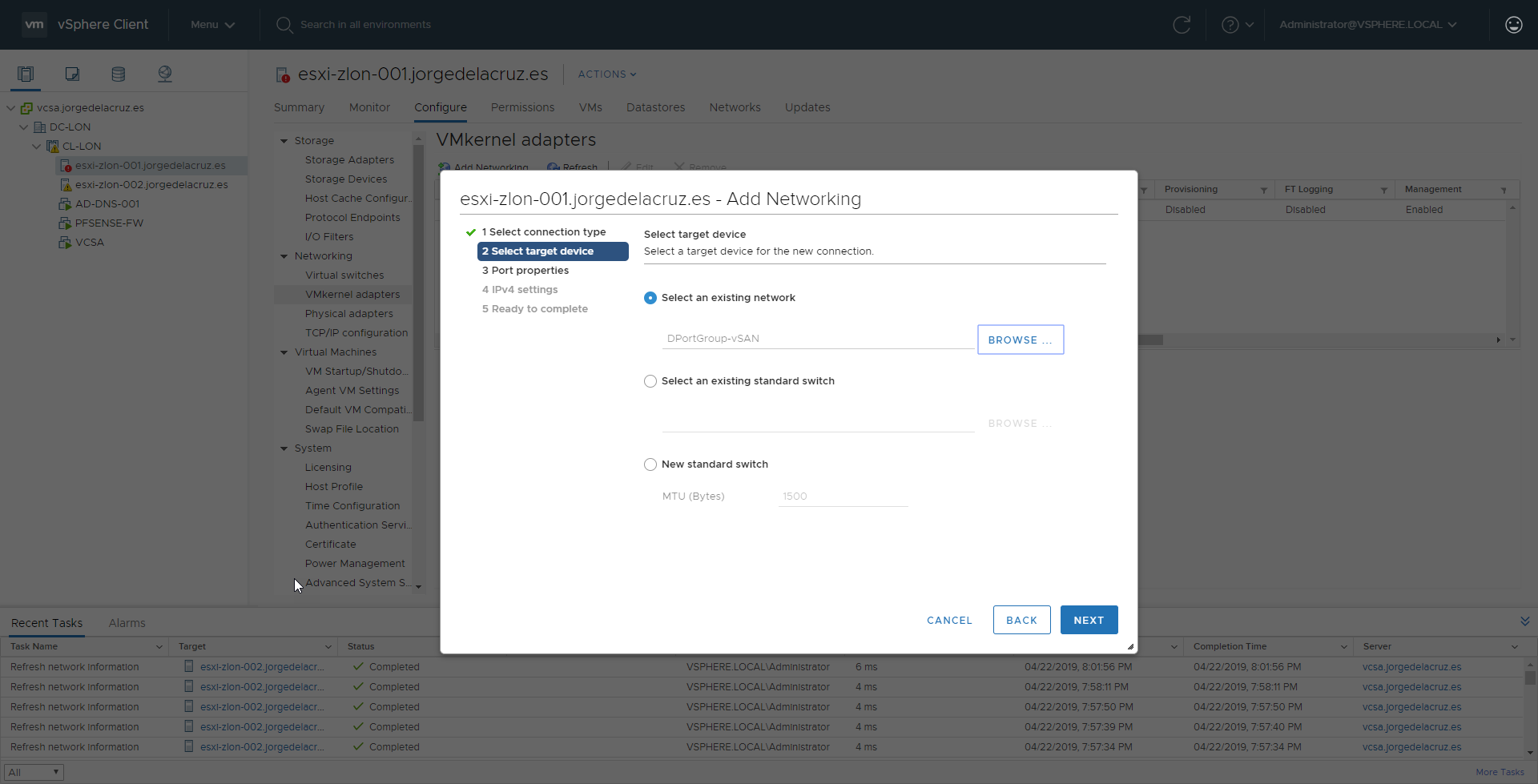Click the Management column filter icon
Image resolution: width=1538 pixels, height=784 pixels.
click(1504, 191)
